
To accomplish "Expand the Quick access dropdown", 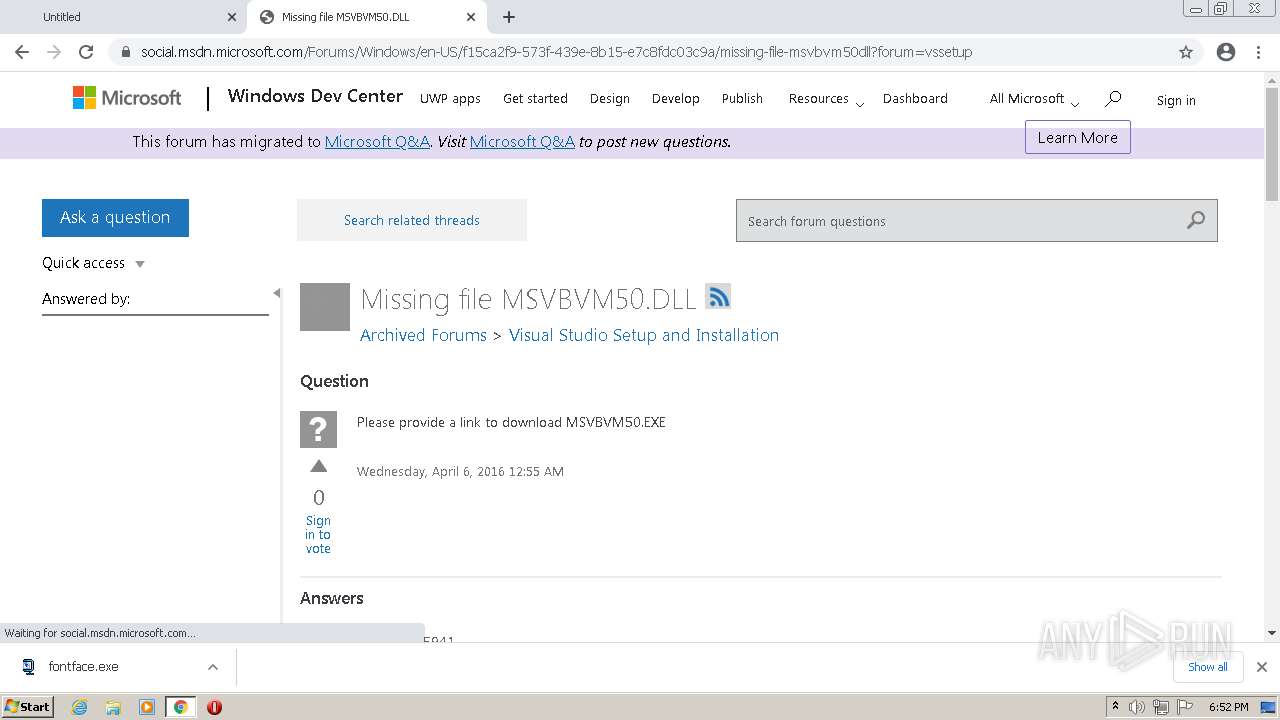I will tap(94, 263).
